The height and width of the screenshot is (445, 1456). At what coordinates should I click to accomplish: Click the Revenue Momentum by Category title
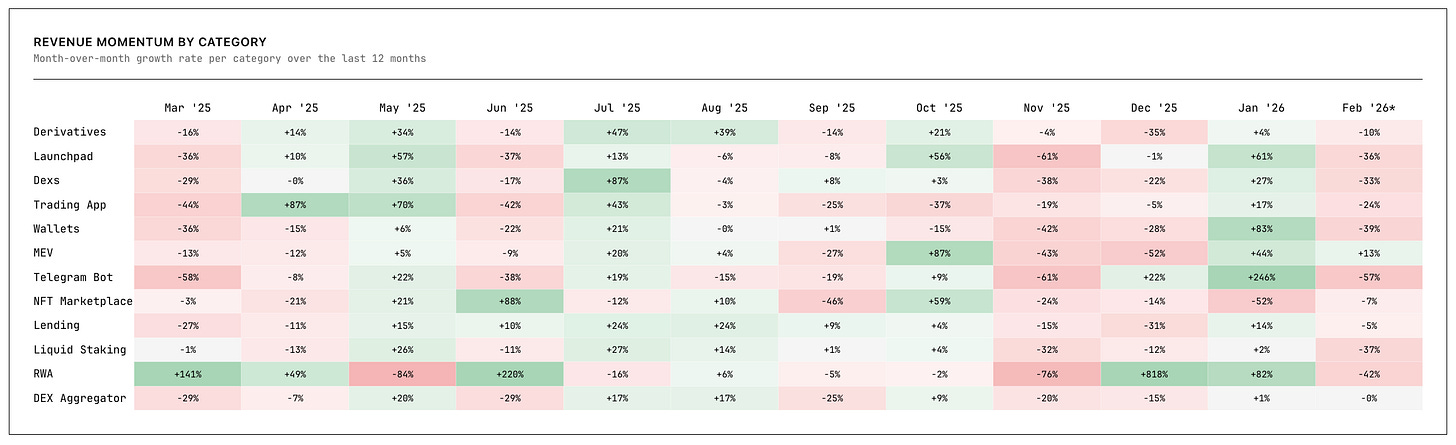[x=150, y=42]
